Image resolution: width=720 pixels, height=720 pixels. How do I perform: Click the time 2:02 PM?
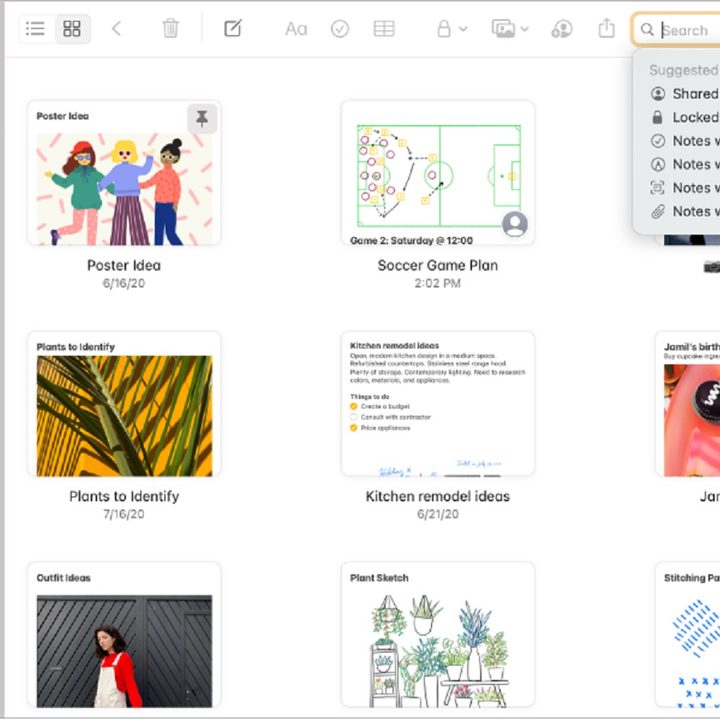[438, 283]
